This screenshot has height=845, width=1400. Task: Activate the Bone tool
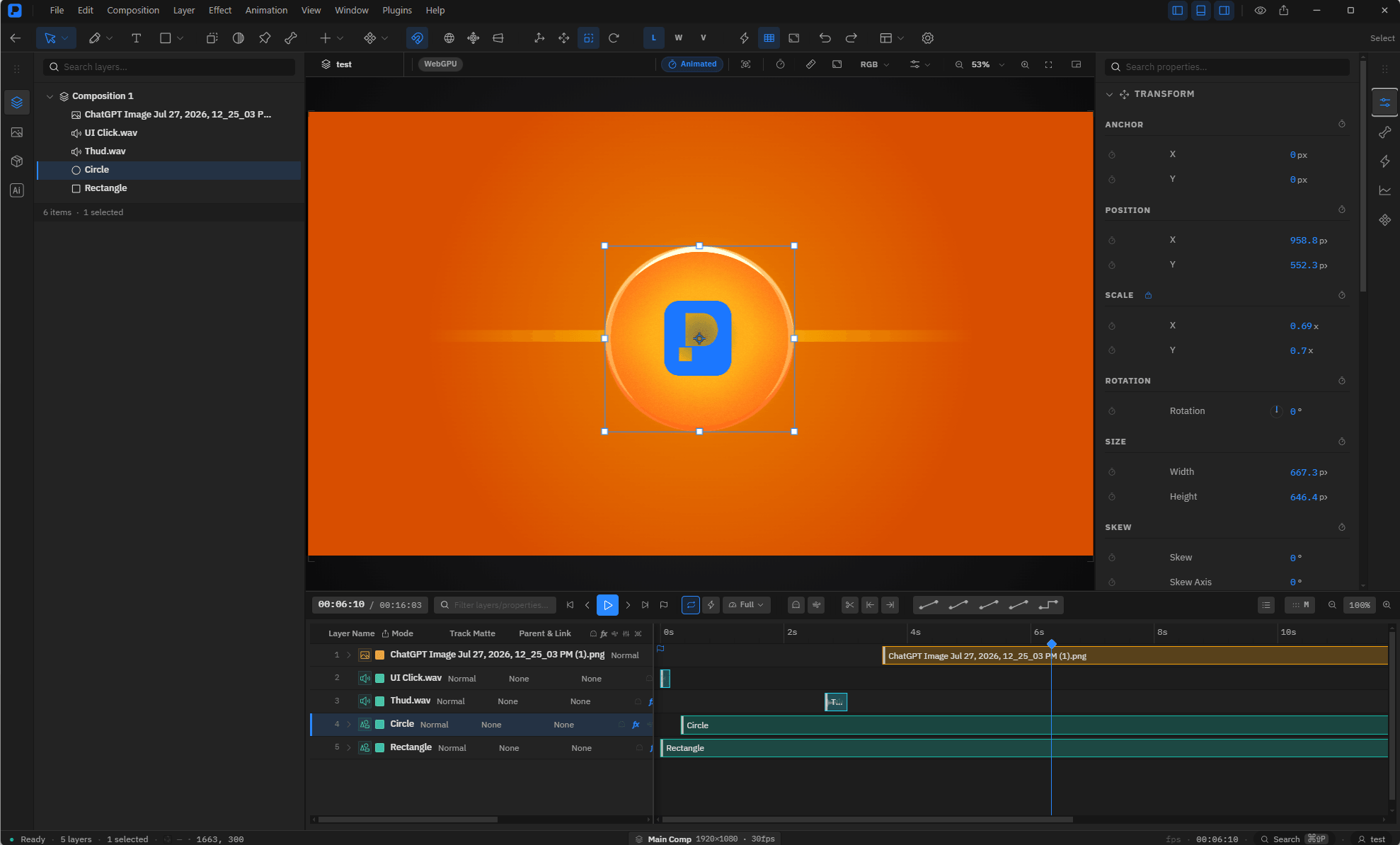pyautogui.click(x=291, y=38)
